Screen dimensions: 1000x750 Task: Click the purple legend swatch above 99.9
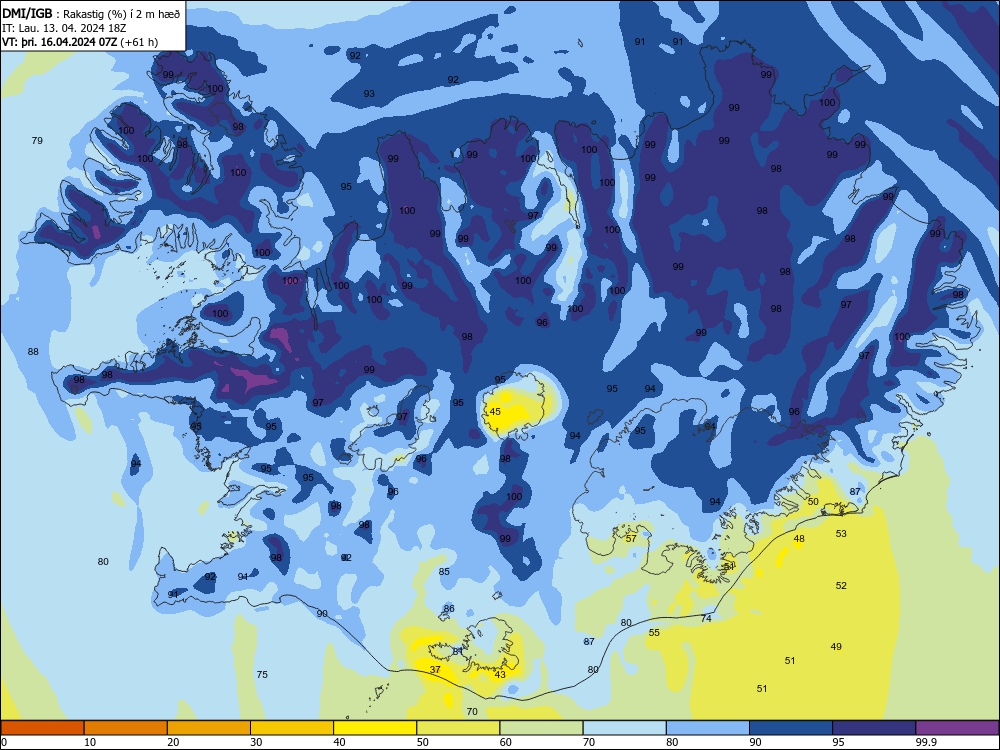(x=957, y=728)
